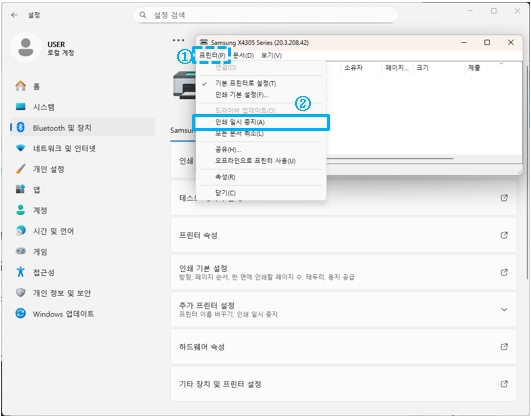This screenshot has height=417, width=531.
Task: Open the 문서(D) menu
Action: (243, 56)
